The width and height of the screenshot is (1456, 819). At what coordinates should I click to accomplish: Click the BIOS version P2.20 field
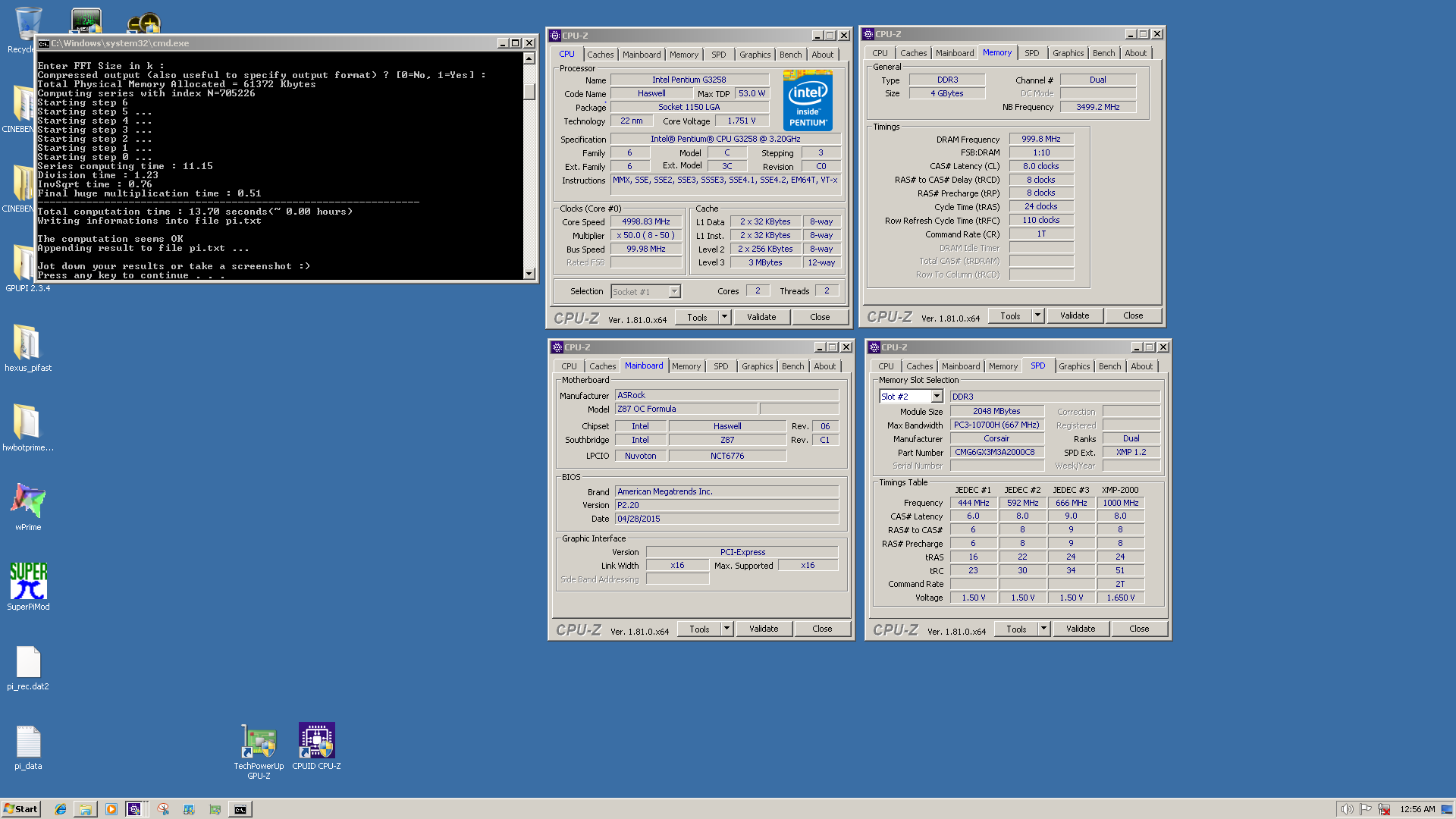pyautogui.click(x=726, y=505)
